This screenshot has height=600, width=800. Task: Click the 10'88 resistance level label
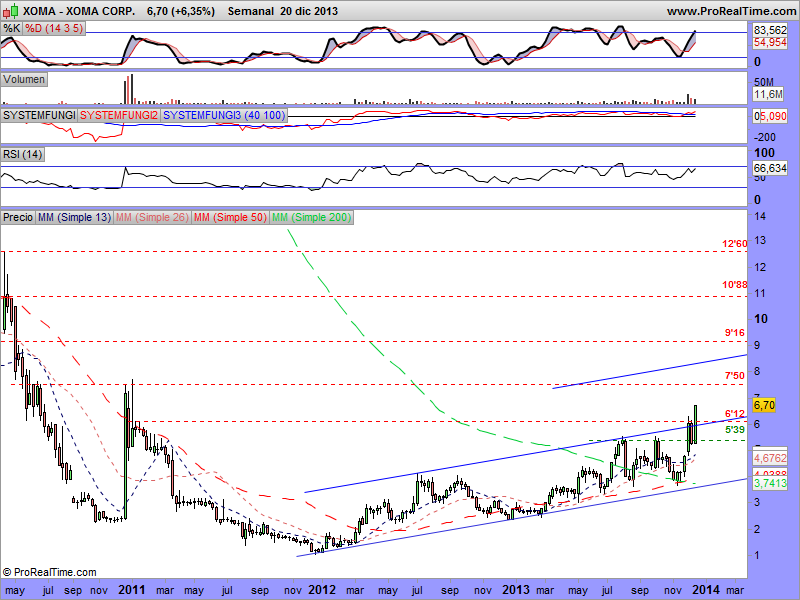click(x=735, y=285)
